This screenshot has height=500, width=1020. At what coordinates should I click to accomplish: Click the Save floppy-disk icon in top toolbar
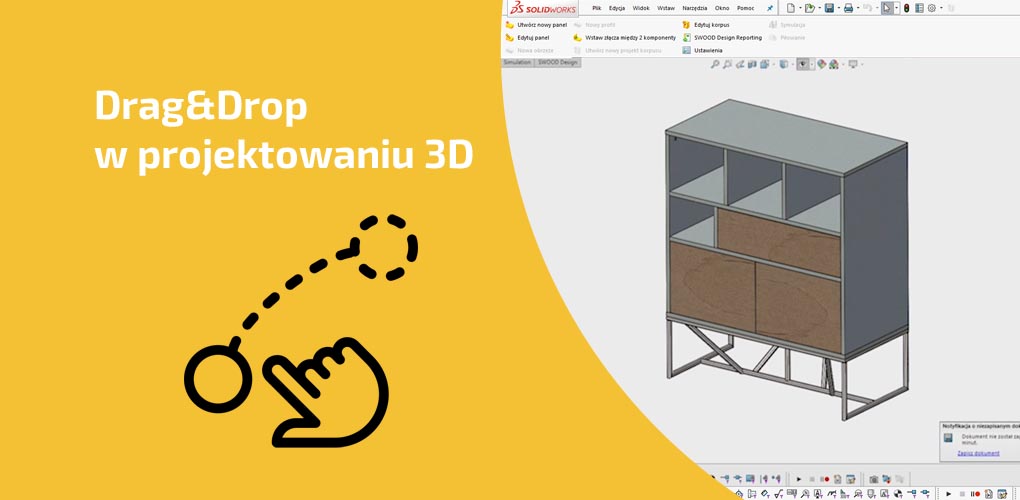point(829,8)
